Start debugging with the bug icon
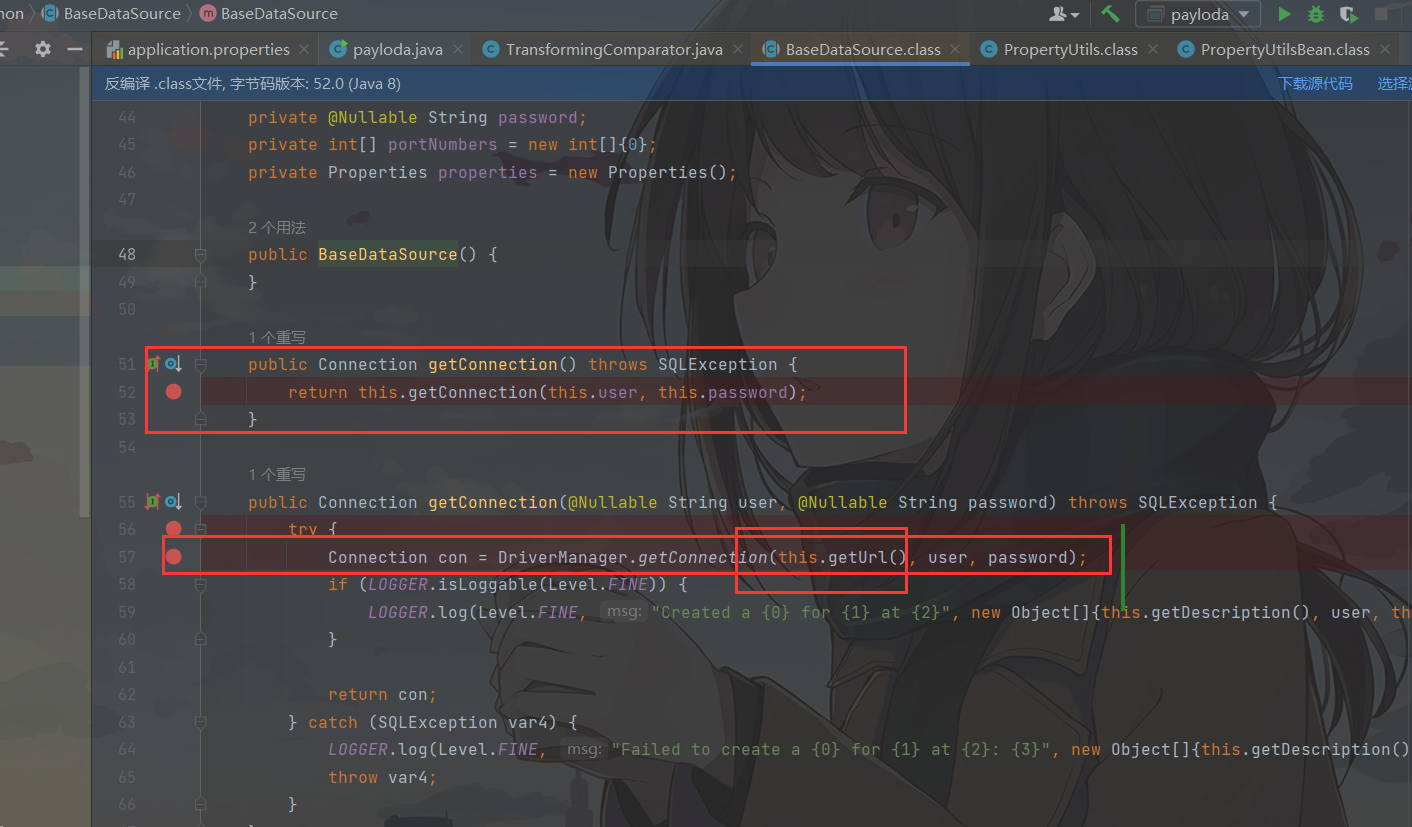Screen dimensions: 1412x827 [1316, 14]
